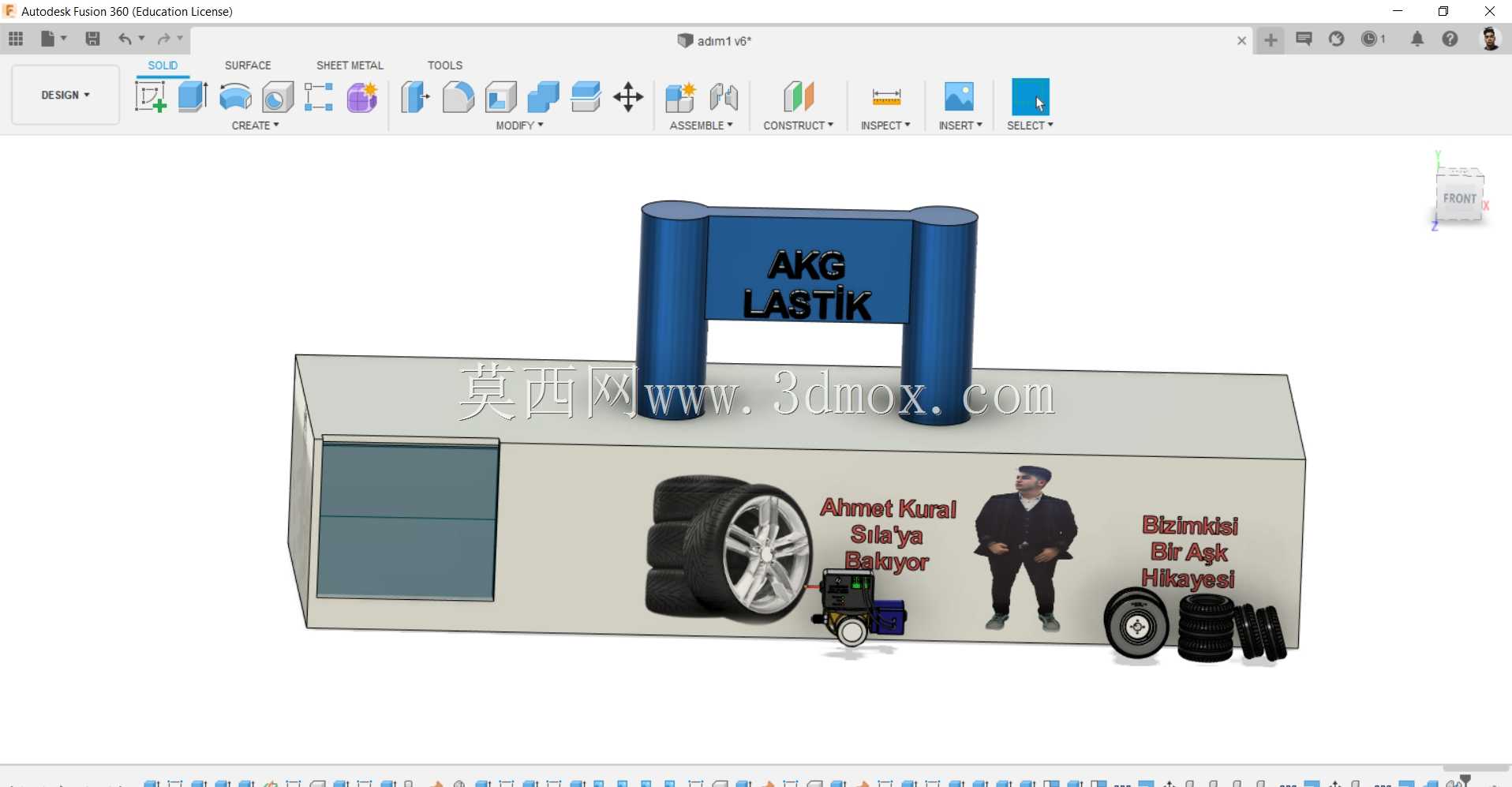Start the Create Sketch tool

(150, 97)
